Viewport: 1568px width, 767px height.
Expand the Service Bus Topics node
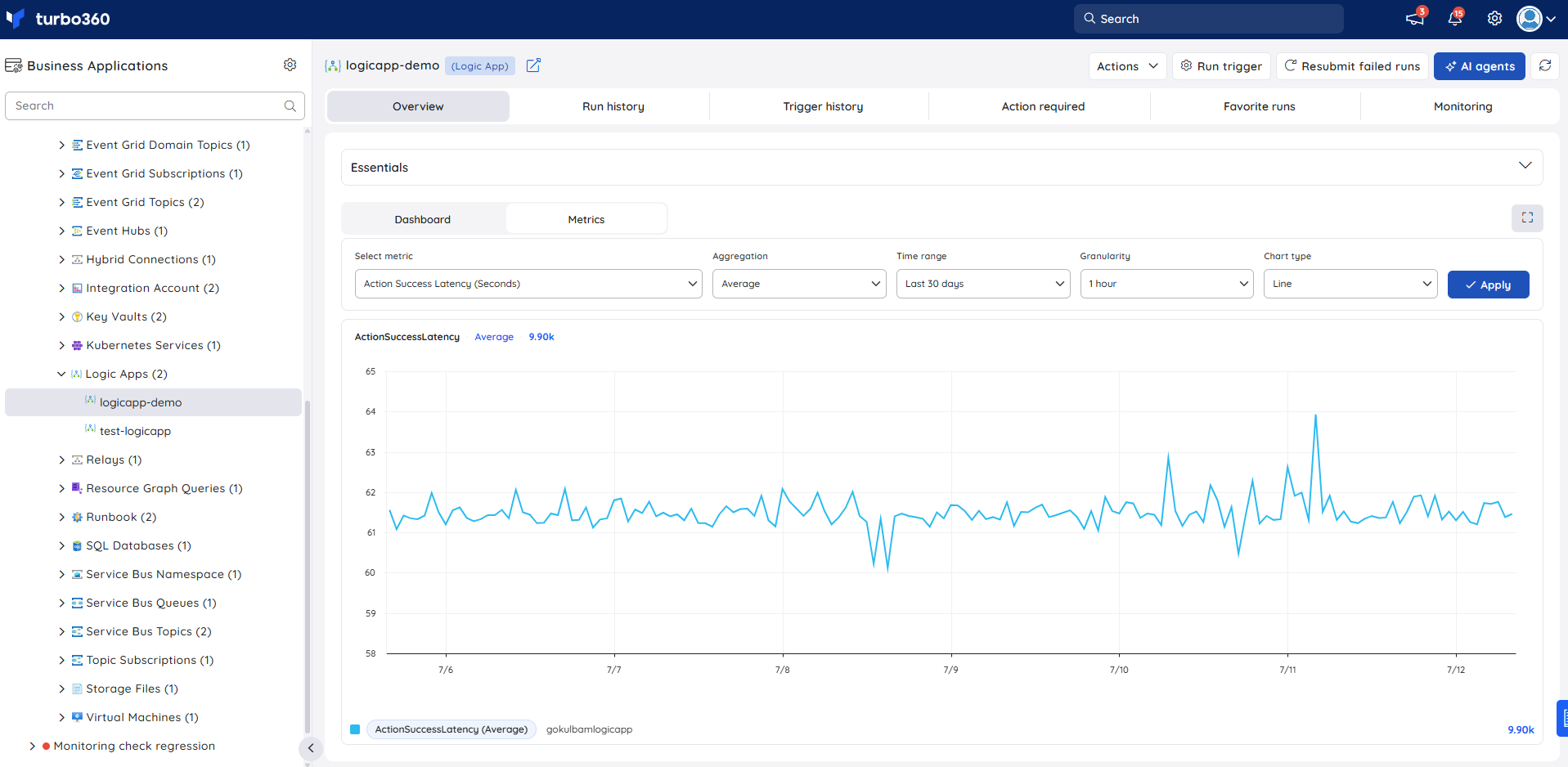pyautogui.click(x=61, y=631)
